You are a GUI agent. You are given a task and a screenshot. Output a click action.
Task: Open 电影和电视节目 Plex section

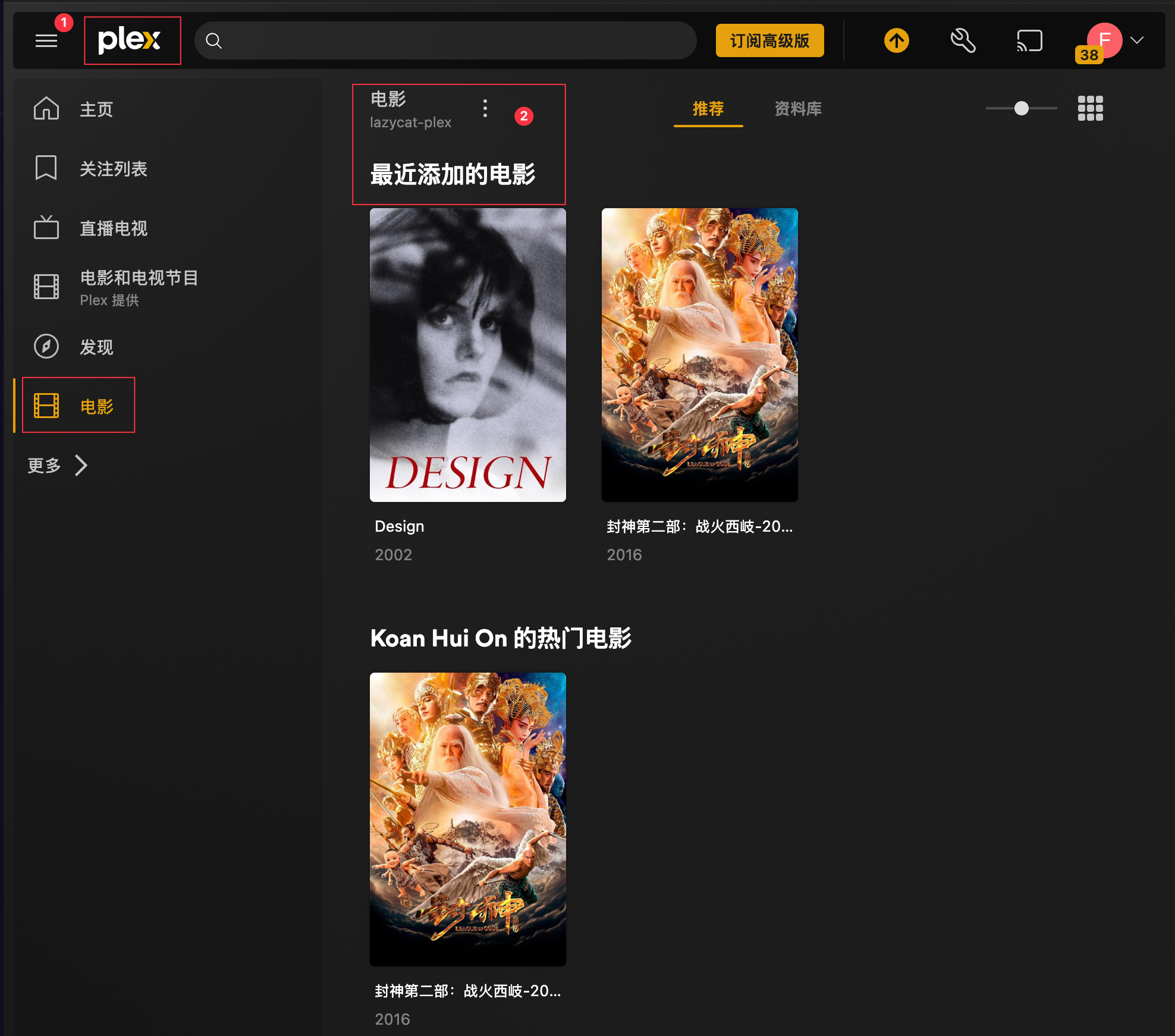139,287
